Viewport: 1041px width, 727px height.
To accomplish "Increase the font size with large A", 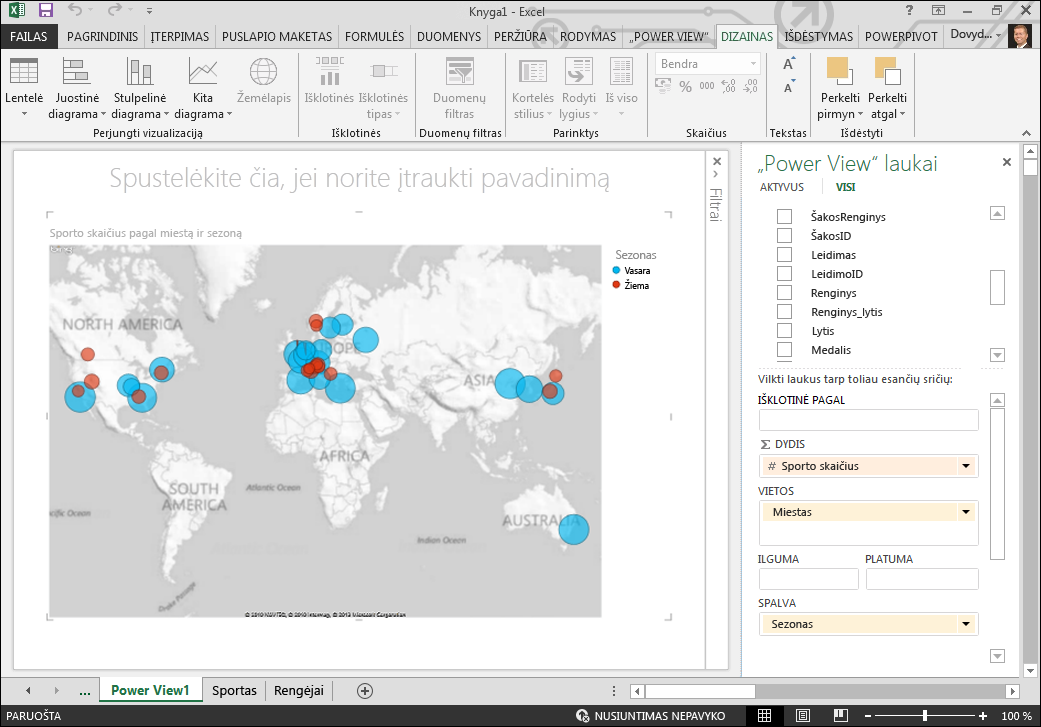I will click(x=789, y=64).
